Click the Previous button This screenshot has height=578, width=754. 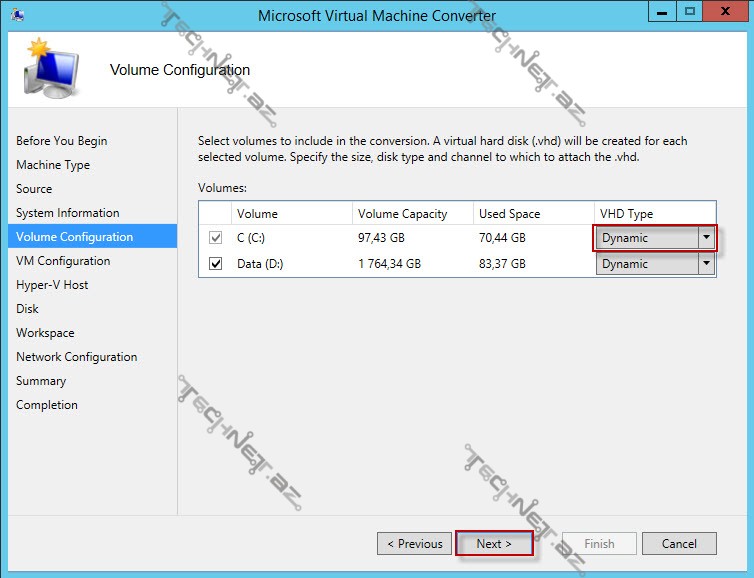(415, 544)
